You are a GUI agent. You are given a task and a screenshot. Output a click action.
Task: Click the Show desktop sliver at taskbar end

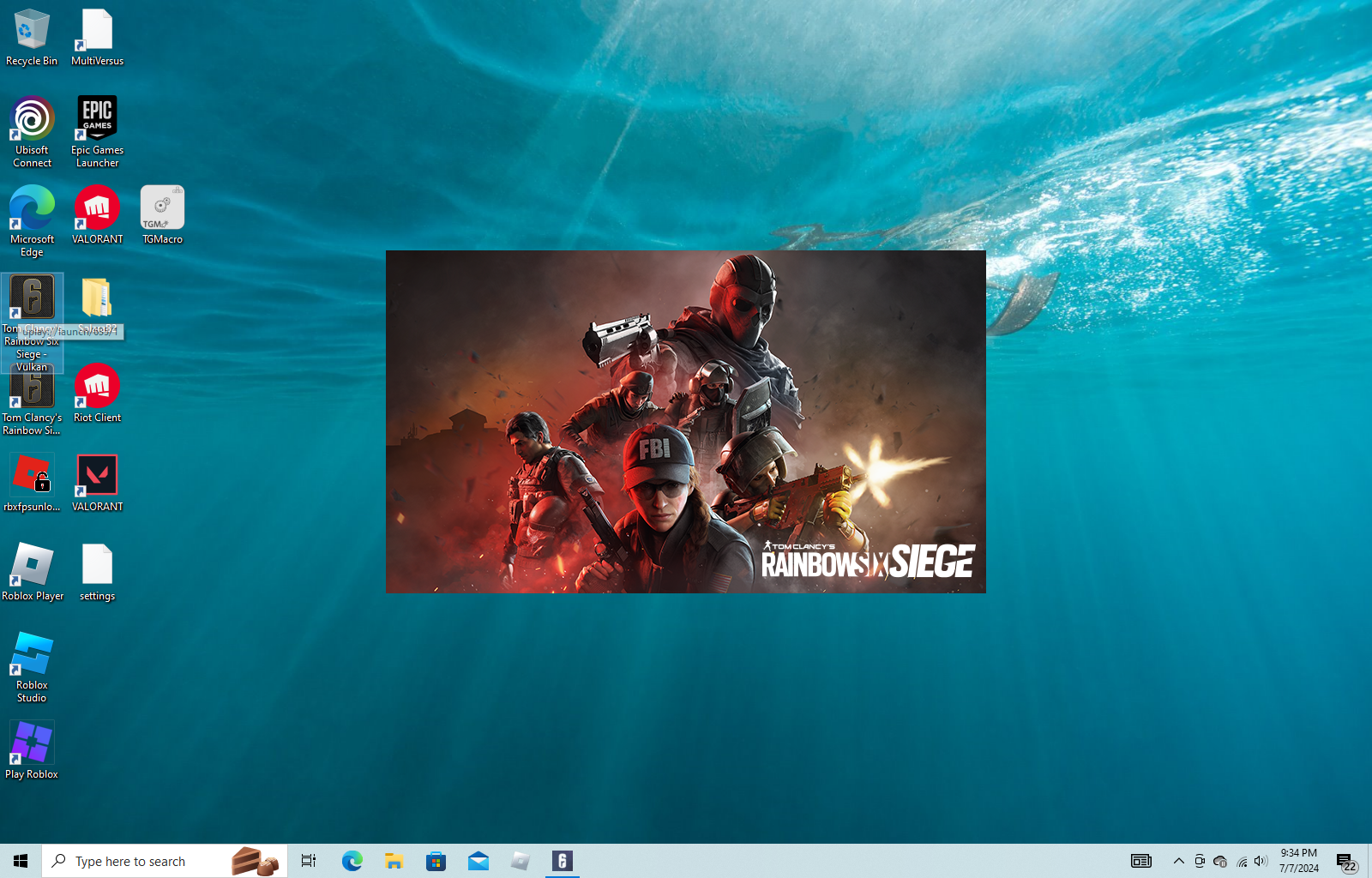click(x=1369, y=861)
